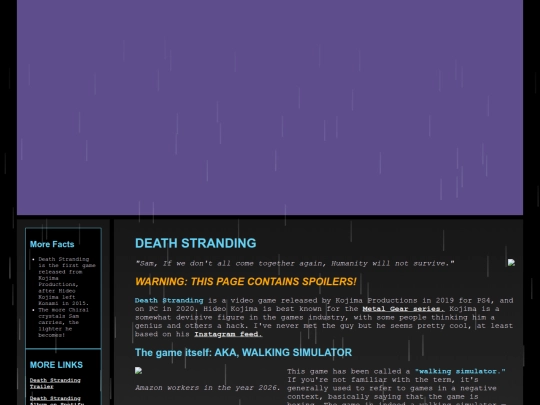Screen dimensions: 540x405
Task: Open the Metal Gear series link
Action: coord(403,309)
